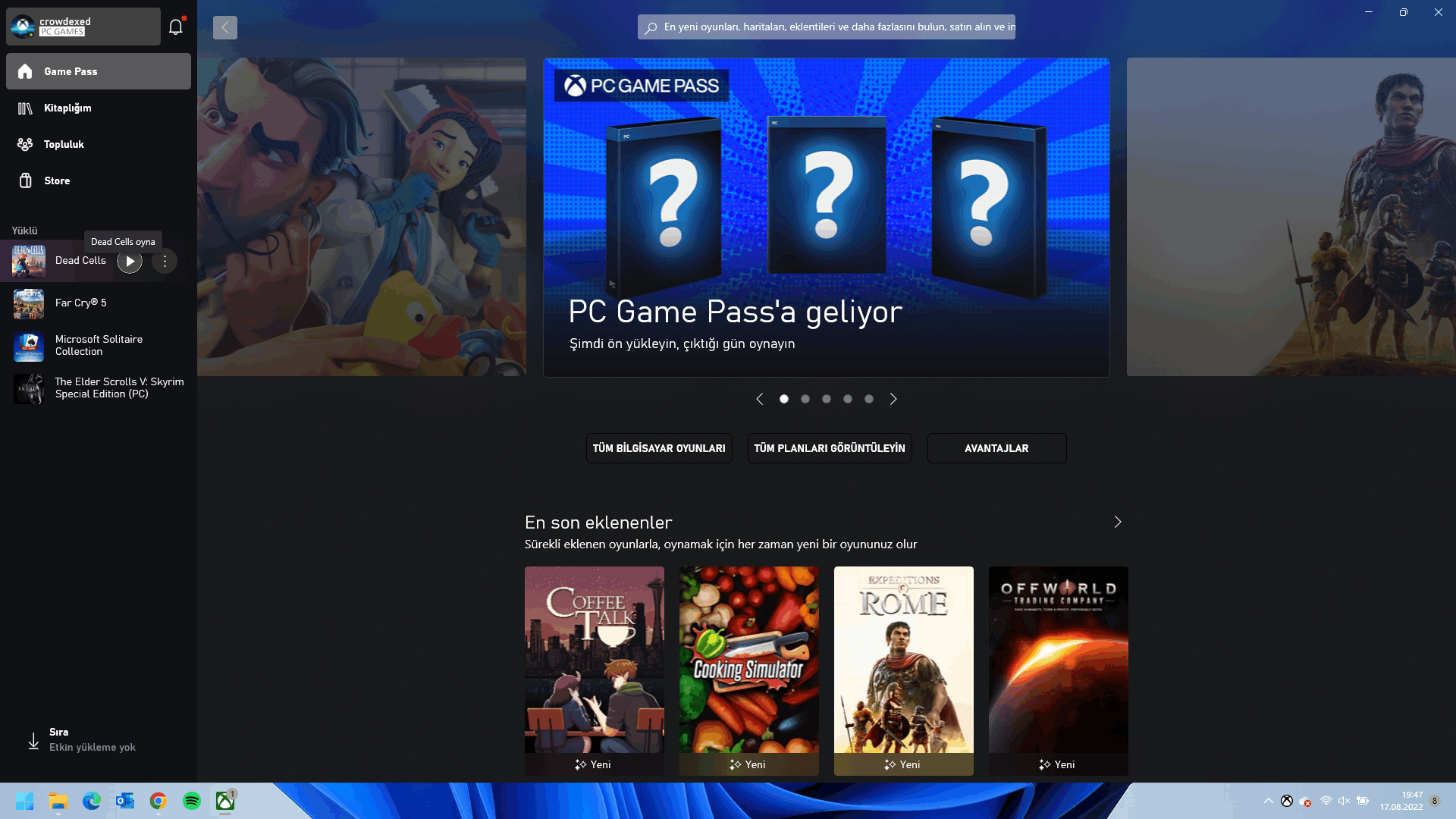Click the Xbox tray icon
Viewport: 1456px width, 819px height.
[x=1287, y=801]
